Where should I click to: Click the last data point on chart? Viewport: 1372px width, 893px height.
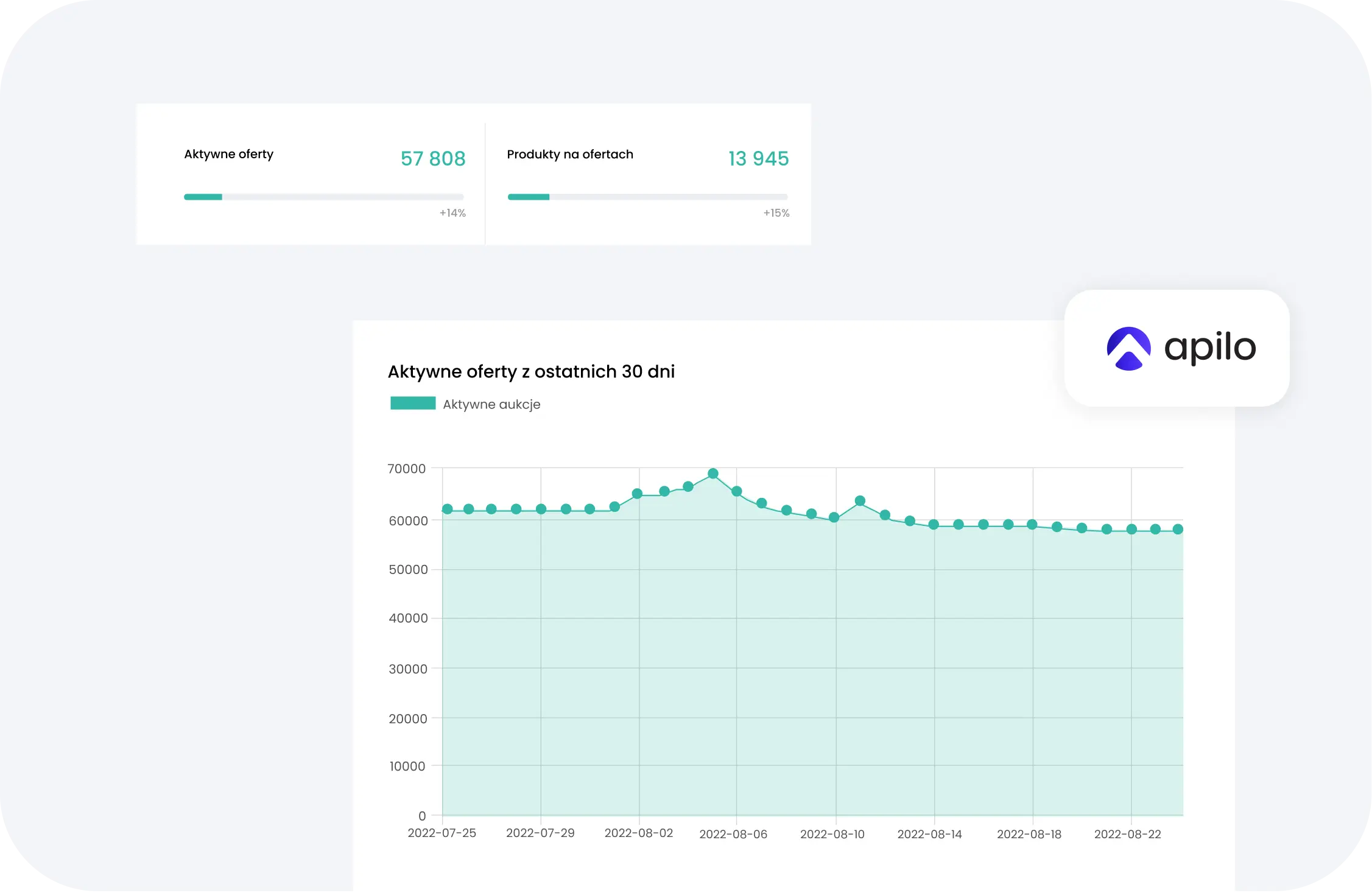[x=1178, y=529]
